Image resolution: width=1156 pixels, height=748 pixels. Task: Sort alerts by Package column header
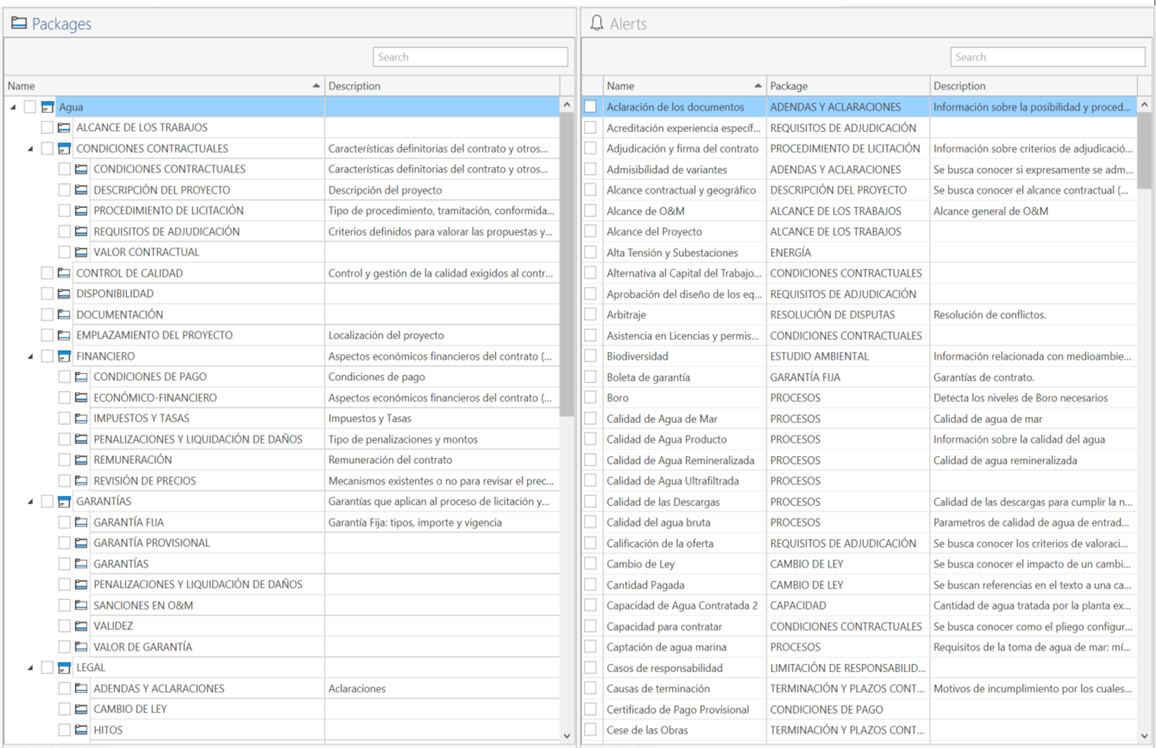coord(848,85)
